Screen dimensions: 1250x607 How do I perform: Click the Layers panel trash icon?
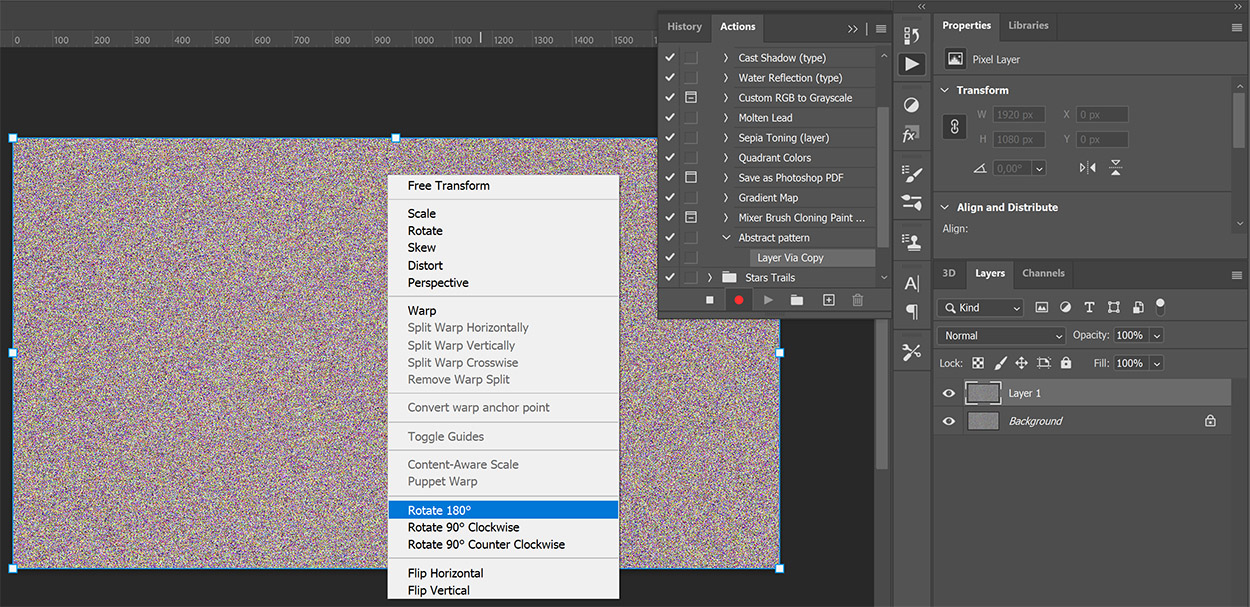coord(857,299)
